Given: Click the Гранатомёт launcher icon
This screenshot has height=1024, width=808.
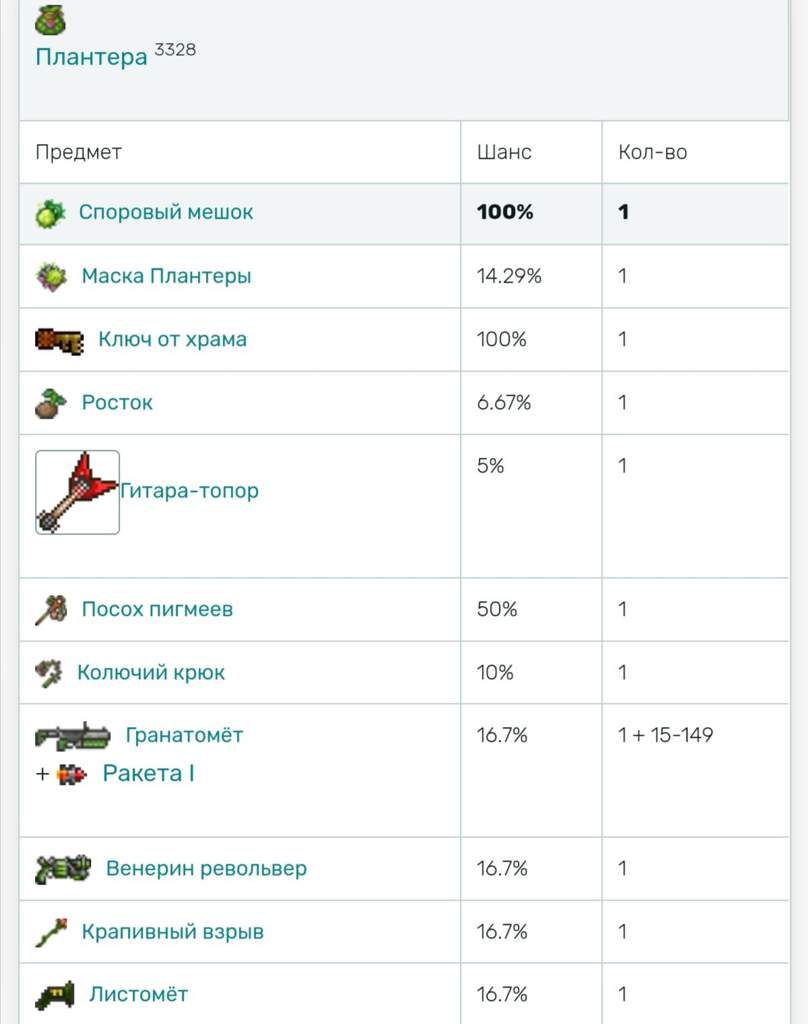Looking at the screenshot, I should (x=73, y=736).
